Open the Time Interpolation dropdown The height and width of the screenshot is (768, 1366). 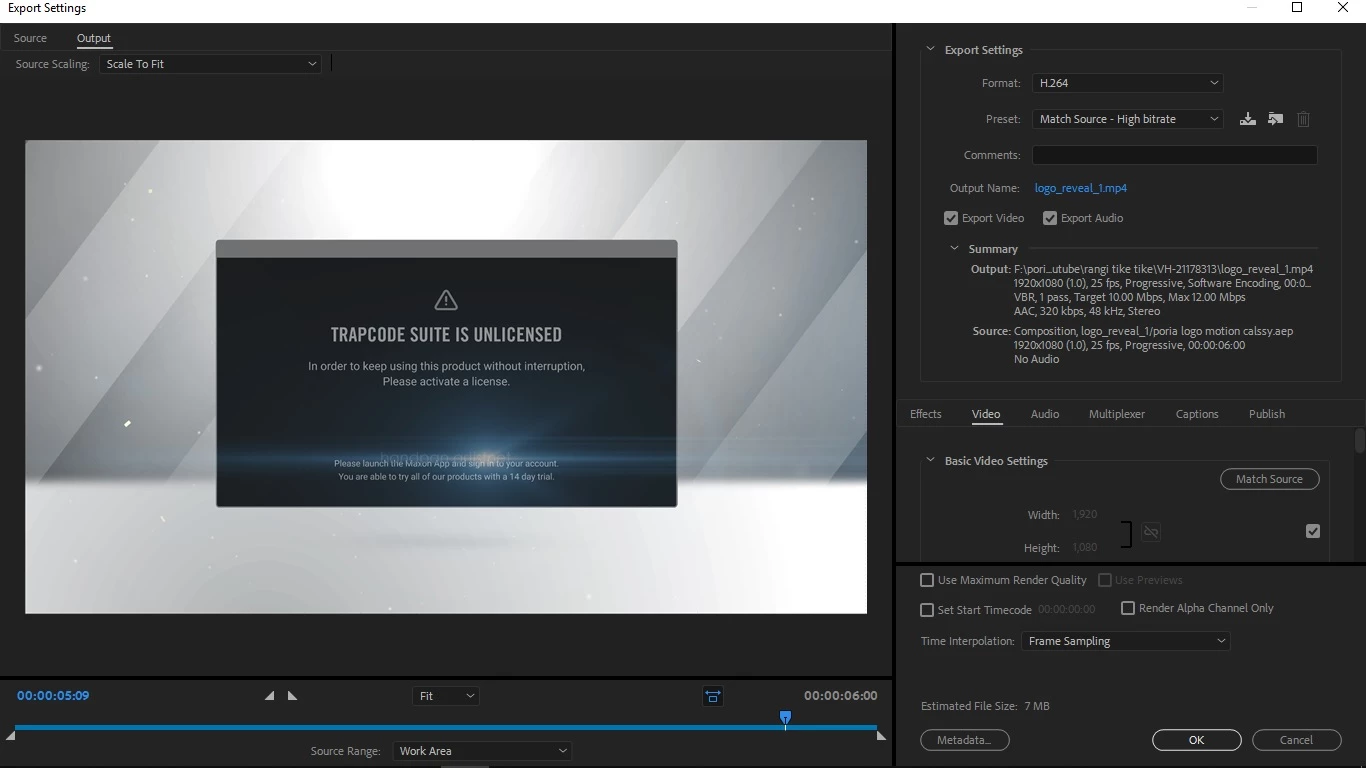point(1125,641)
